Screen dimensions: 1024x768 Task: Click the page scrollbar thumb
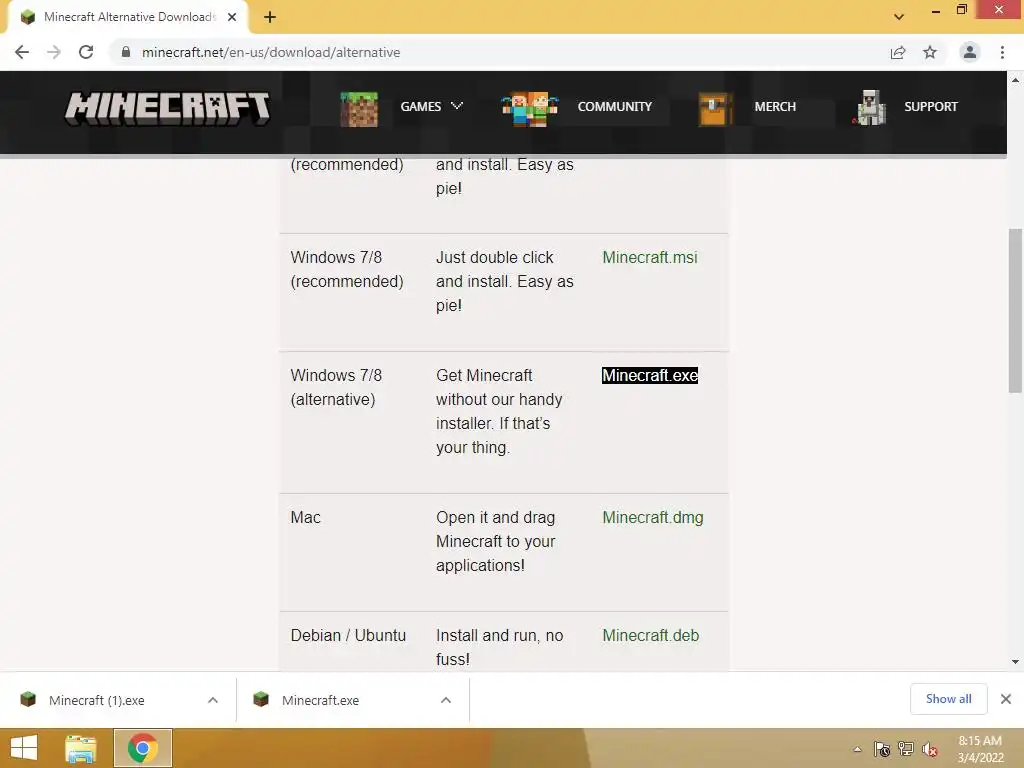click(1015, 311)
